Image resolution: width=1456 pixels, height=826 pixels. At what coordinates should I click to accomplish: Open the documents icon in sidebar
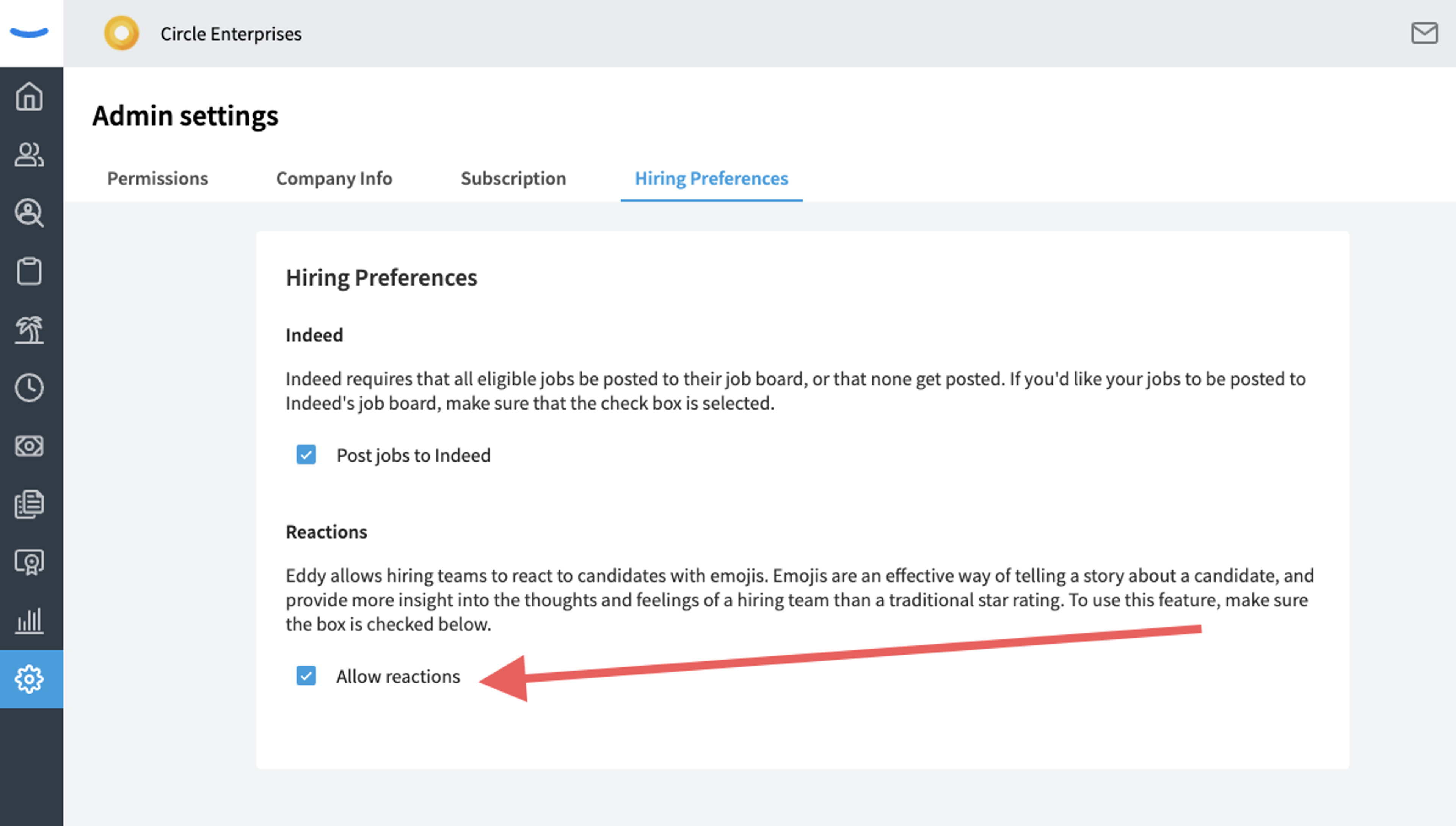(x=29, y=504)
